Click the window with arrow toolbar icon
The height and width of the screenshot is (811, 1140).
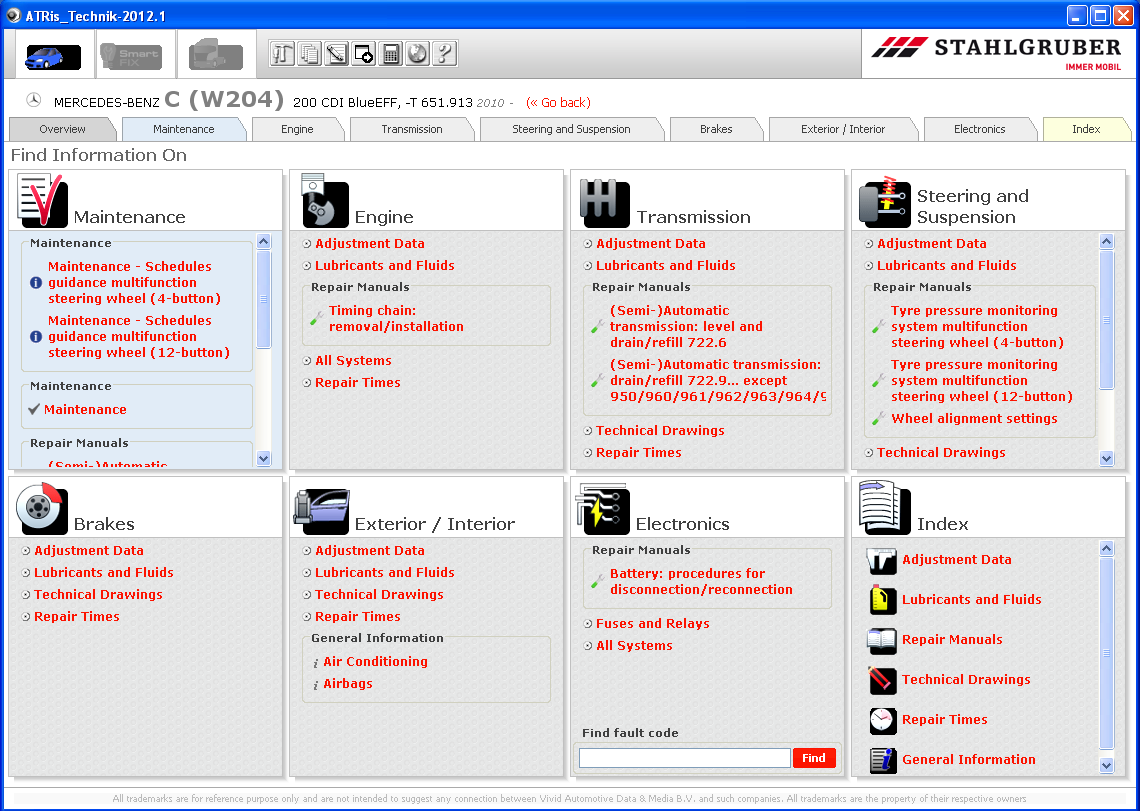click(364, 54)
